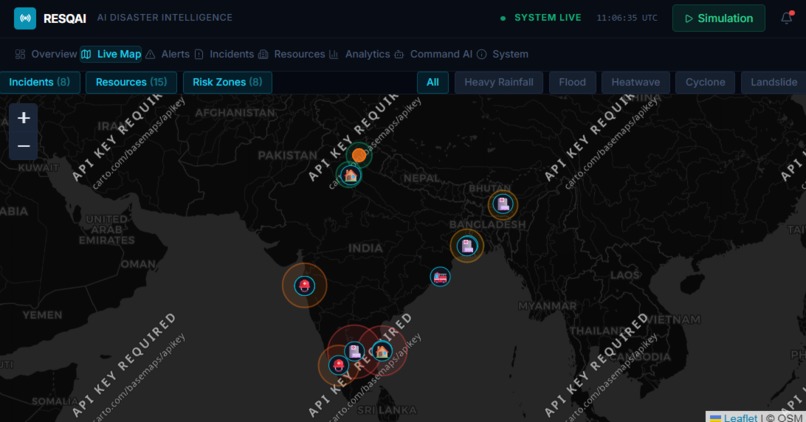
Task: Open the System tab
Action: click(503, 54)
